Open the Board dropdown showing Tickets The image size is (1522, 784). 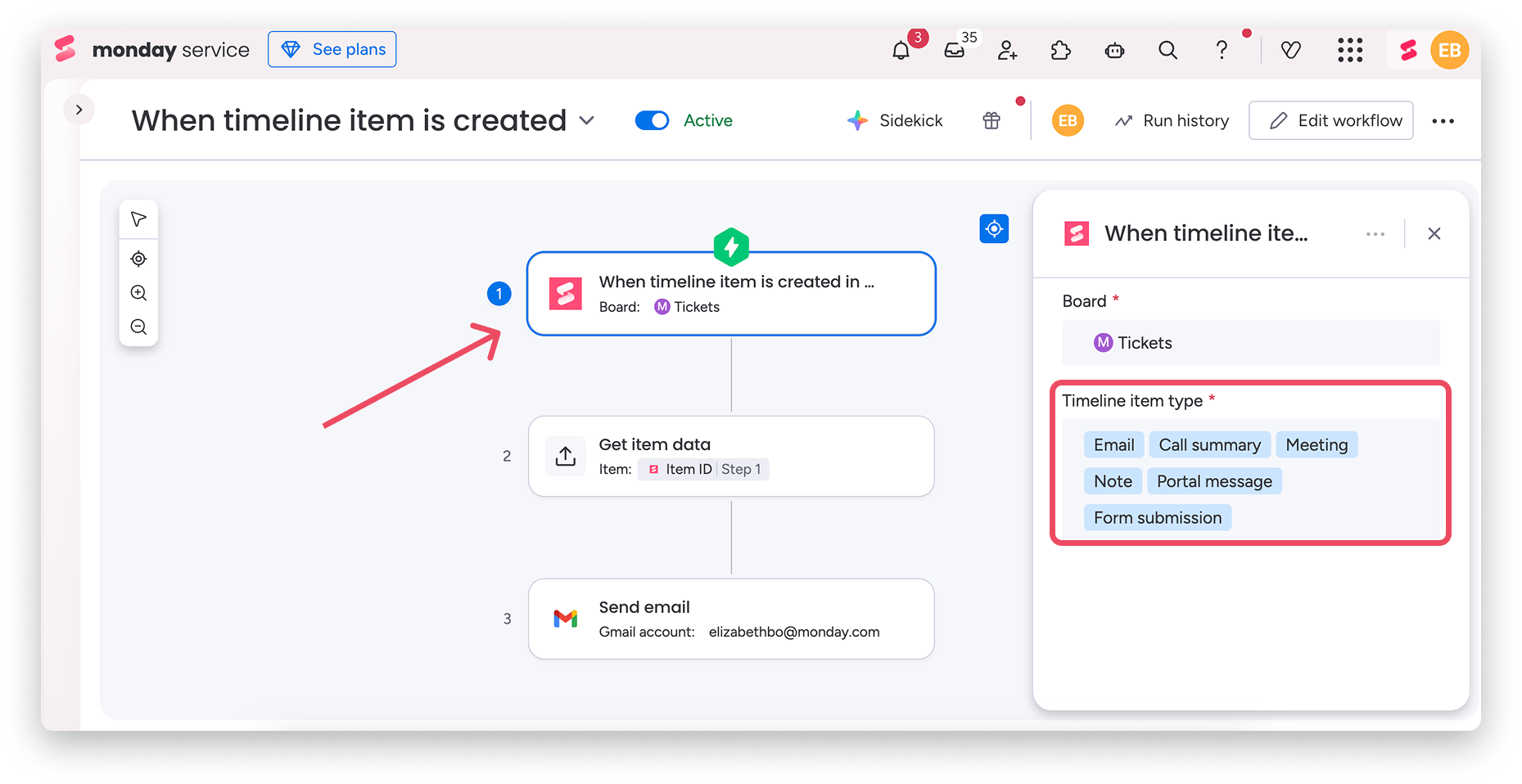click(1250, 343)
